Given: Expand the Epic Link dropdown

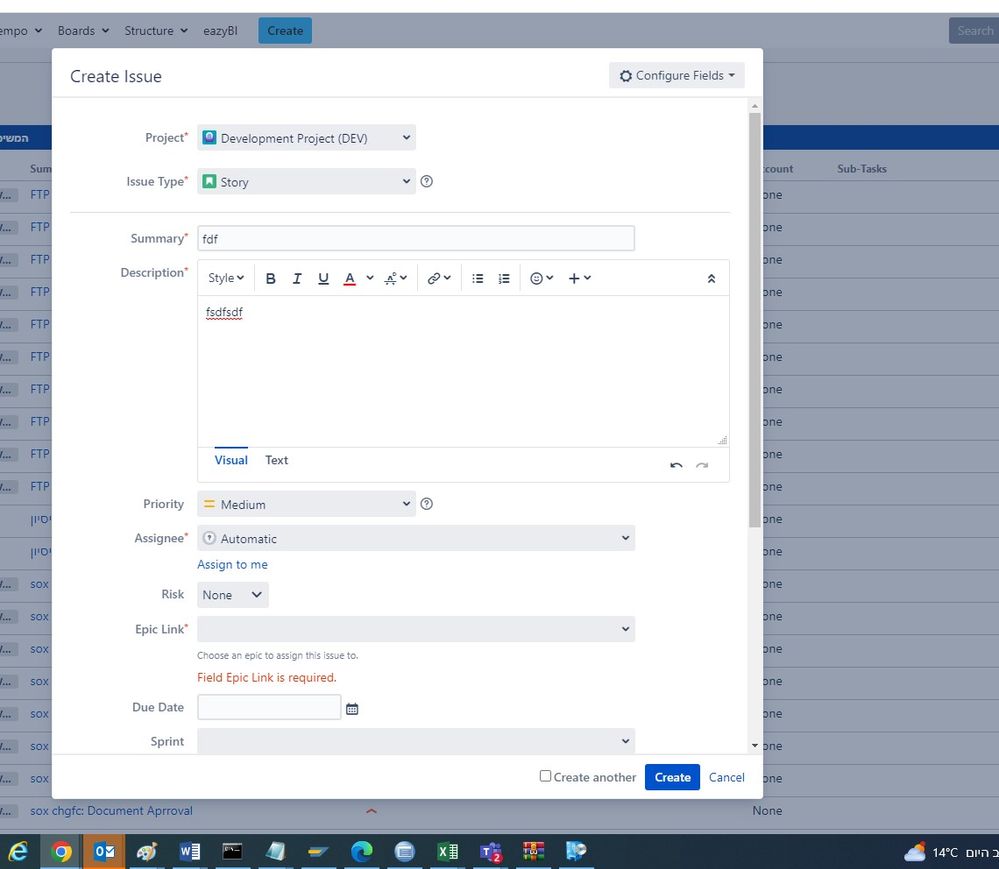Looking at the screenshot, I should 416,629.
